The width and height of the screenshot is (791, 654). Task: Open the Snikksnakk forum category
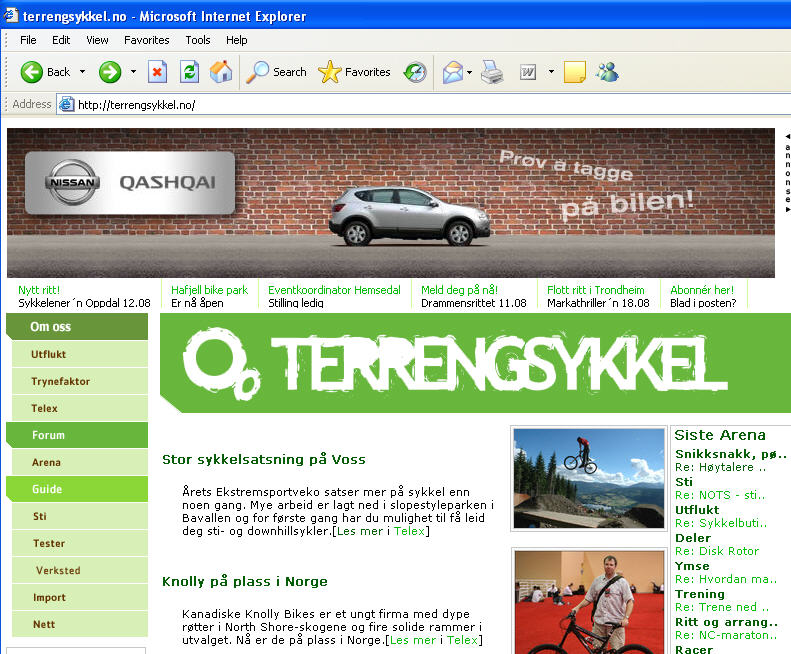point(731,454)
